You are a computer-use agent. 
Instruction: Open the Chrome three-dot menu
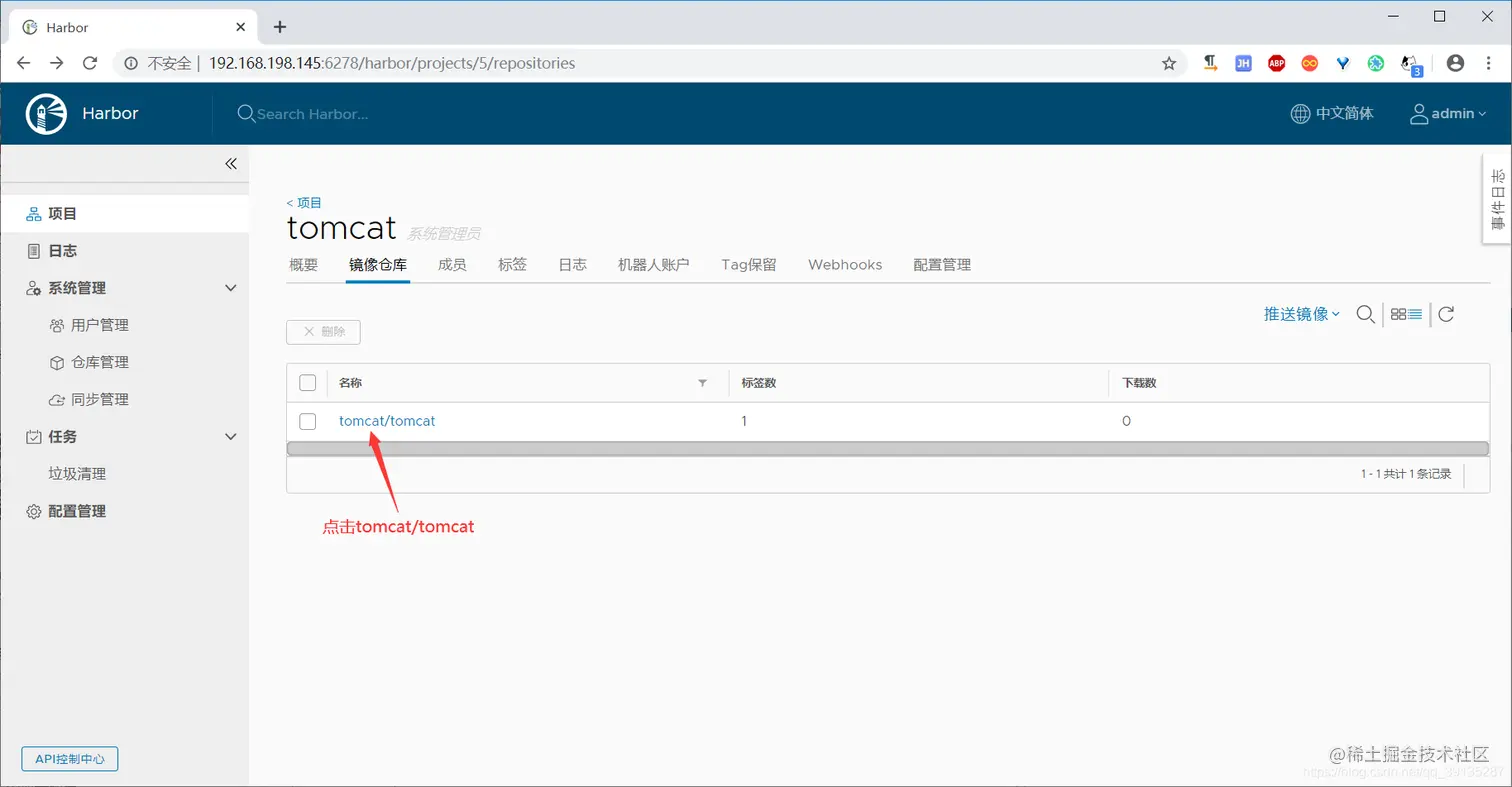coord(1487,63)
